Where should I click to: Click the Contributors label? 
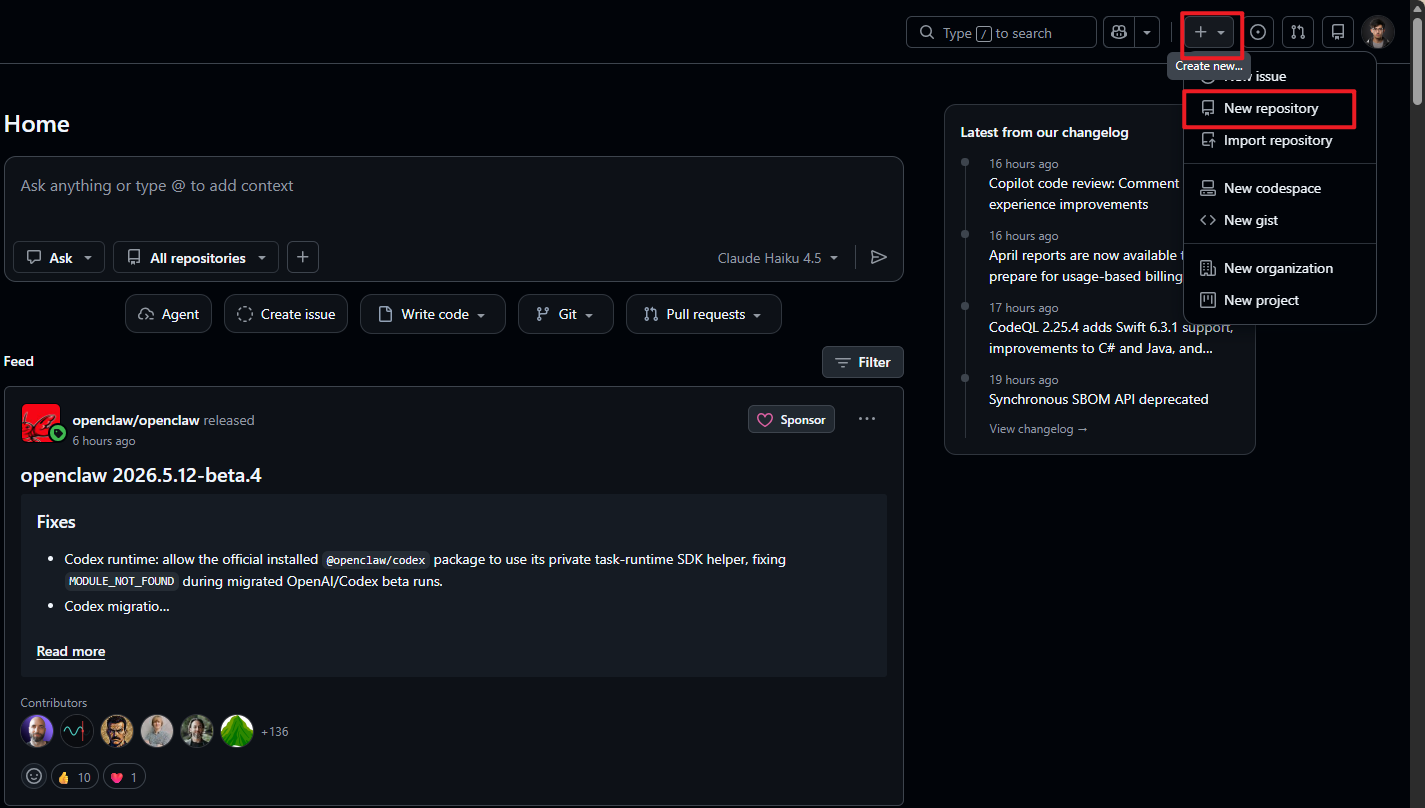coord(54,703)
